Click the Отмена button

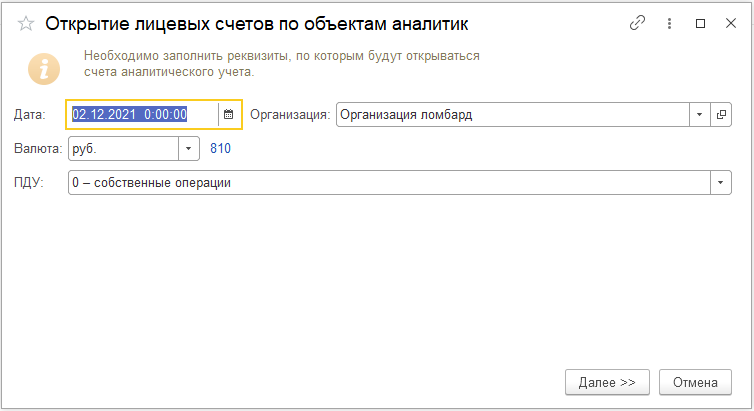(695, 382)
